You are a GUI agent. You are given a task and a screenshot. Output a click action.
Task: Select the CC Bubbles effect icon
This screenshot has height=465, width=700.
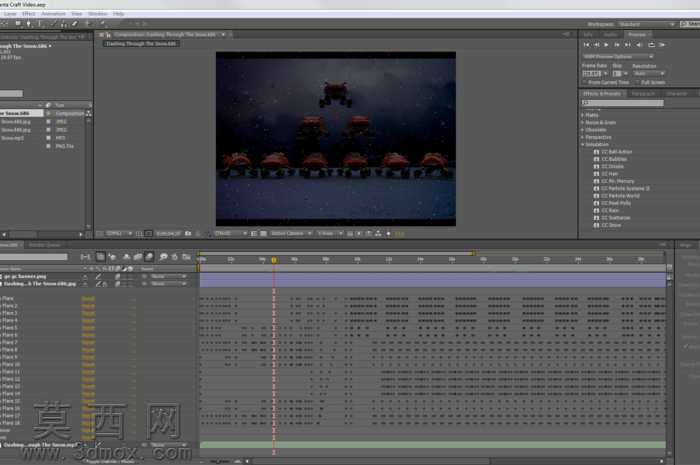596,159
